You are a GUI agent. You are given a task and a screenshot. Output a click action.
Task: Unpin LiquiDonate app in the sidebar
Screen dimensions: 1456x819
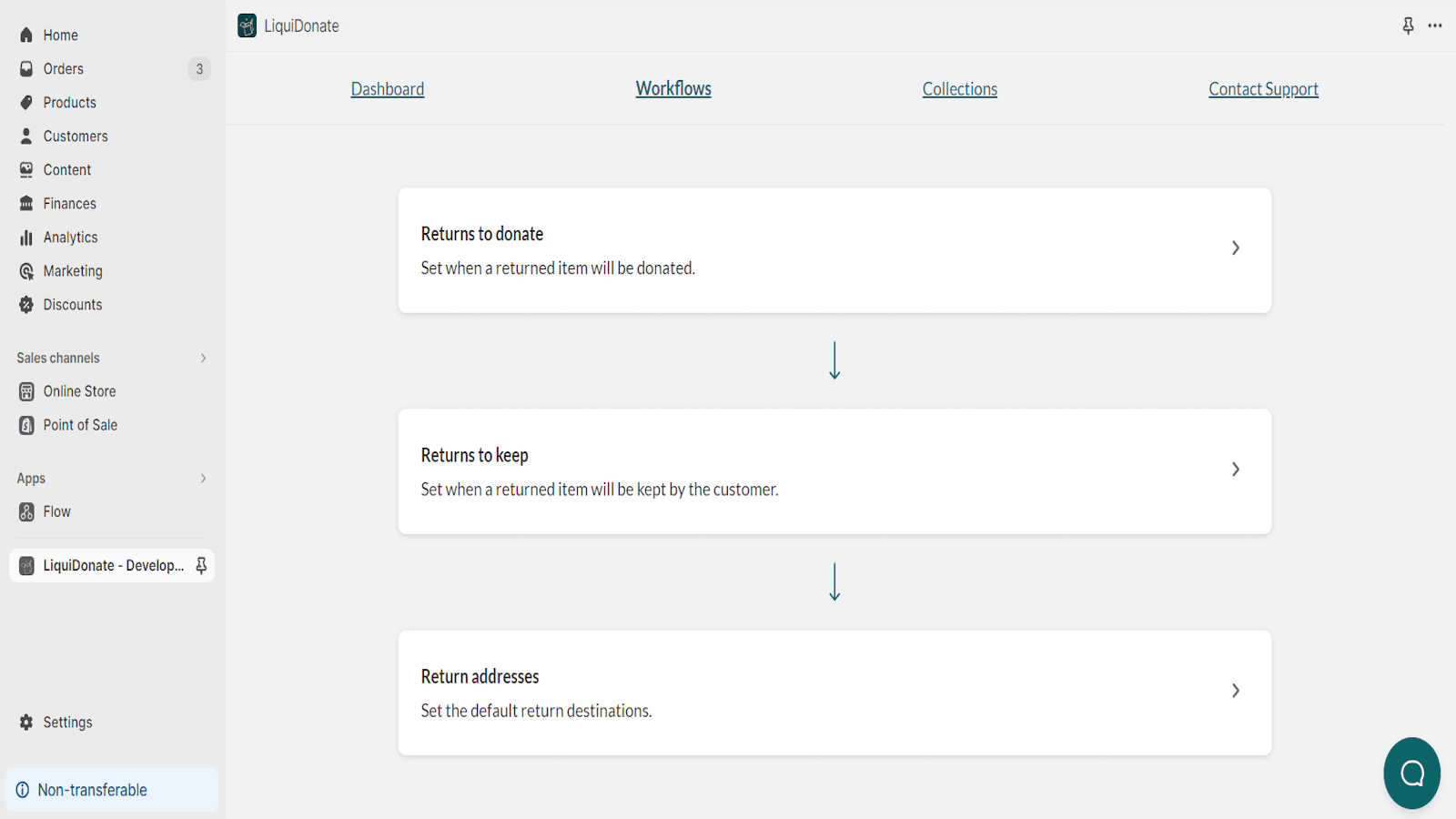201,565
